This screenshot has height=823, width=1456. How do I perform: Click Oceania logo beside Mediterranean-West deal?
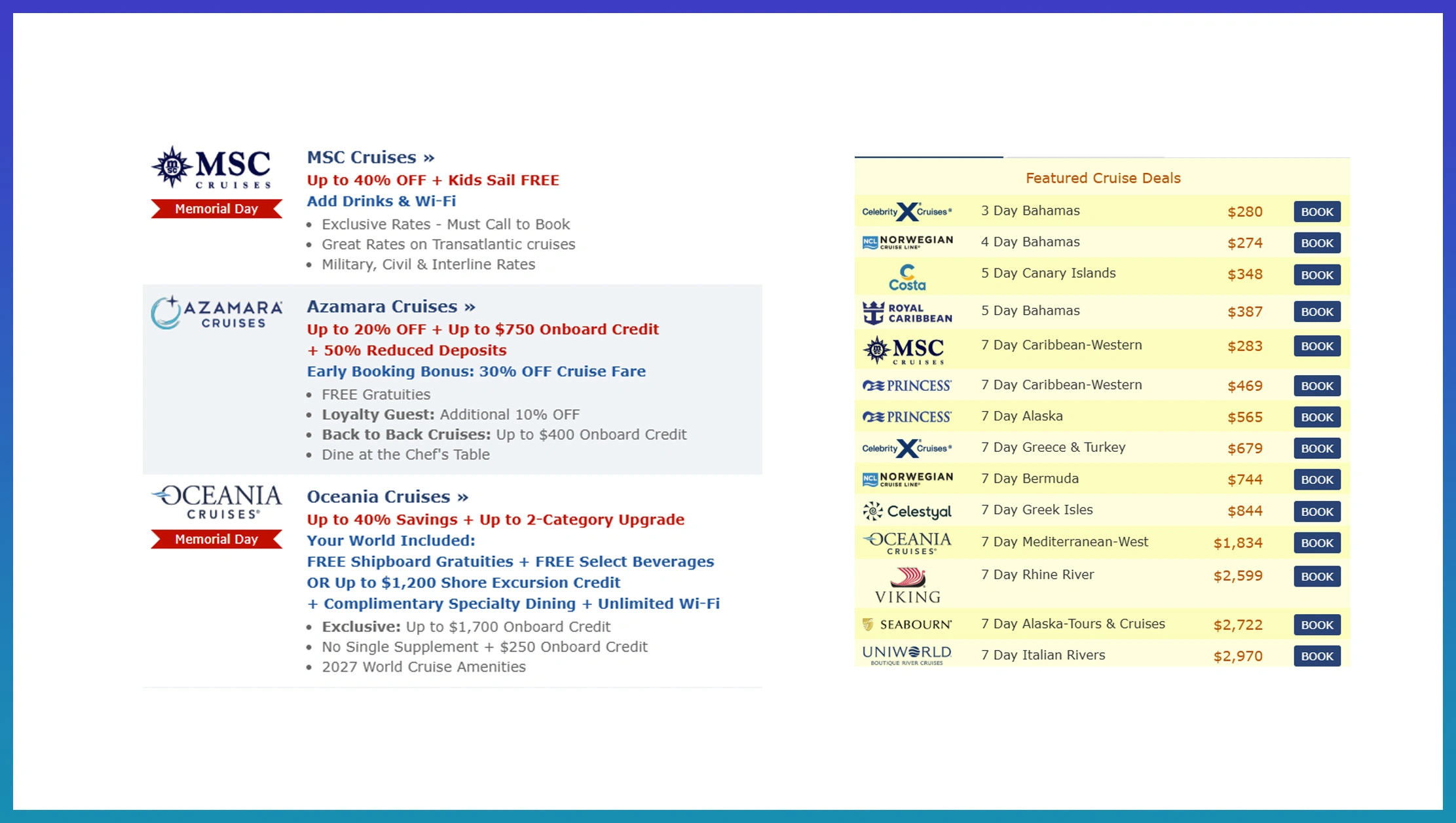point(907,543)
